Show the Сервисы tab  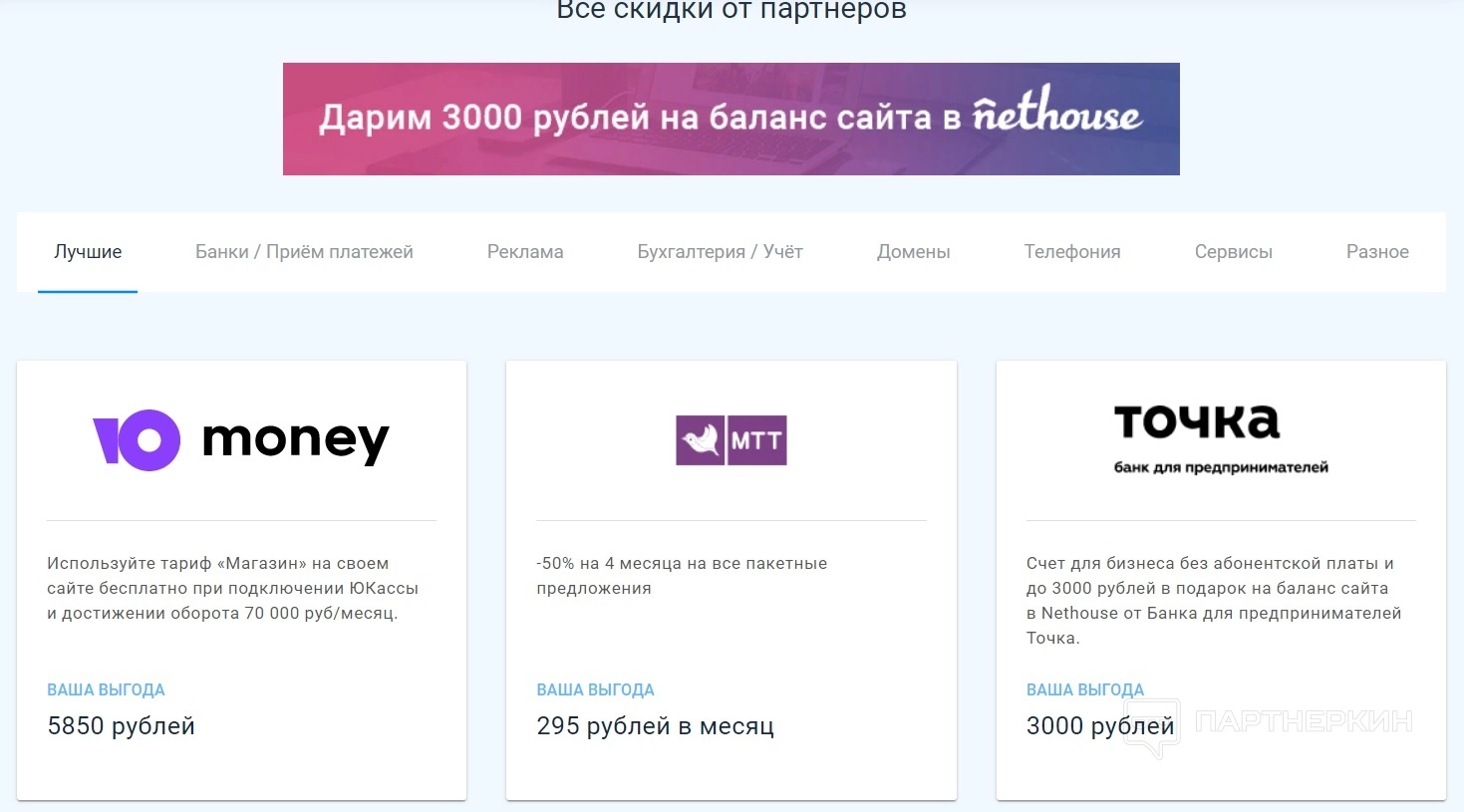coord(1234,252)
